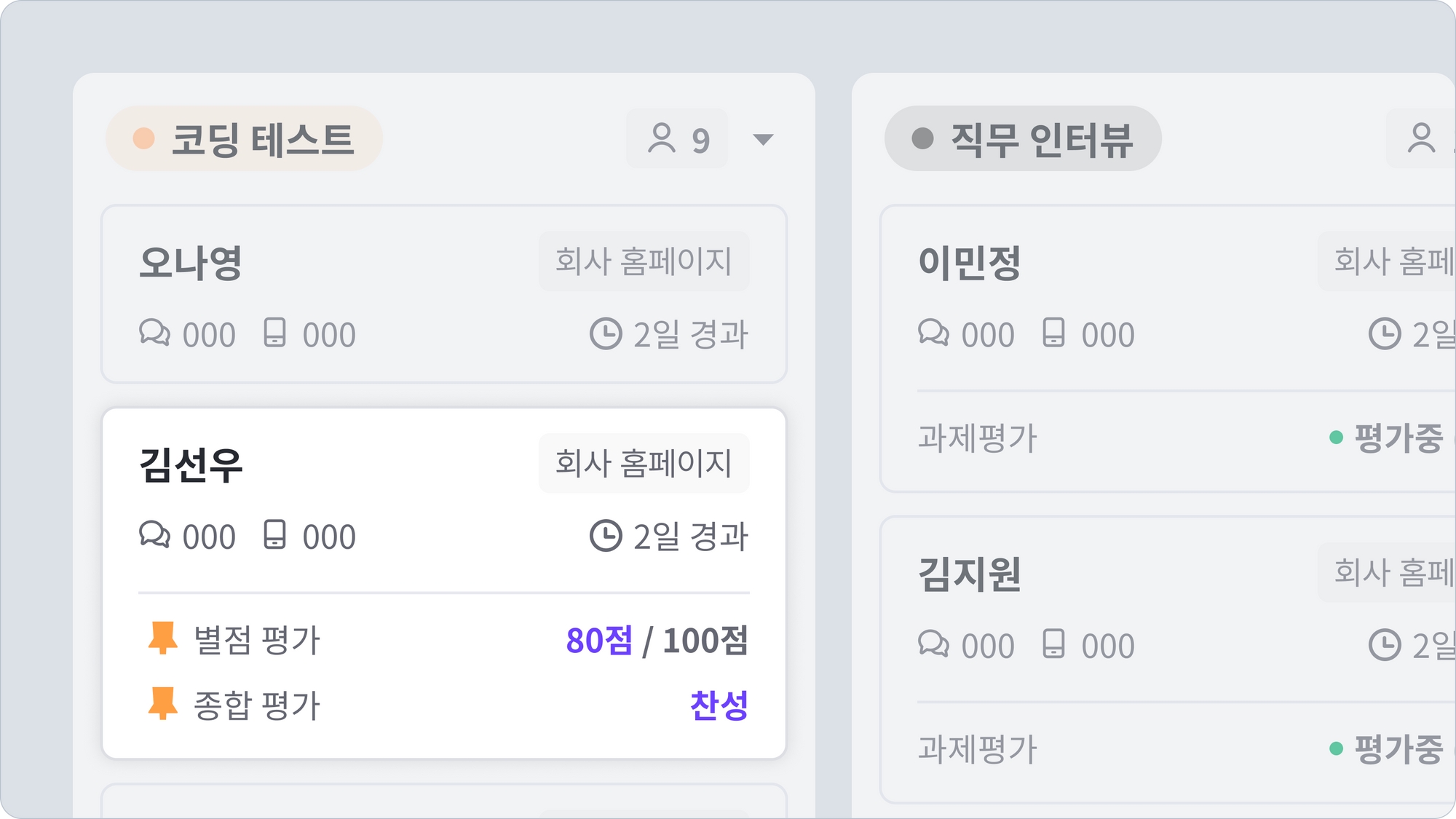This screenshot has width=1456, height=819.
Task: Click the person count icon in 코딩 테스트
Action: (x=662, y=138)
